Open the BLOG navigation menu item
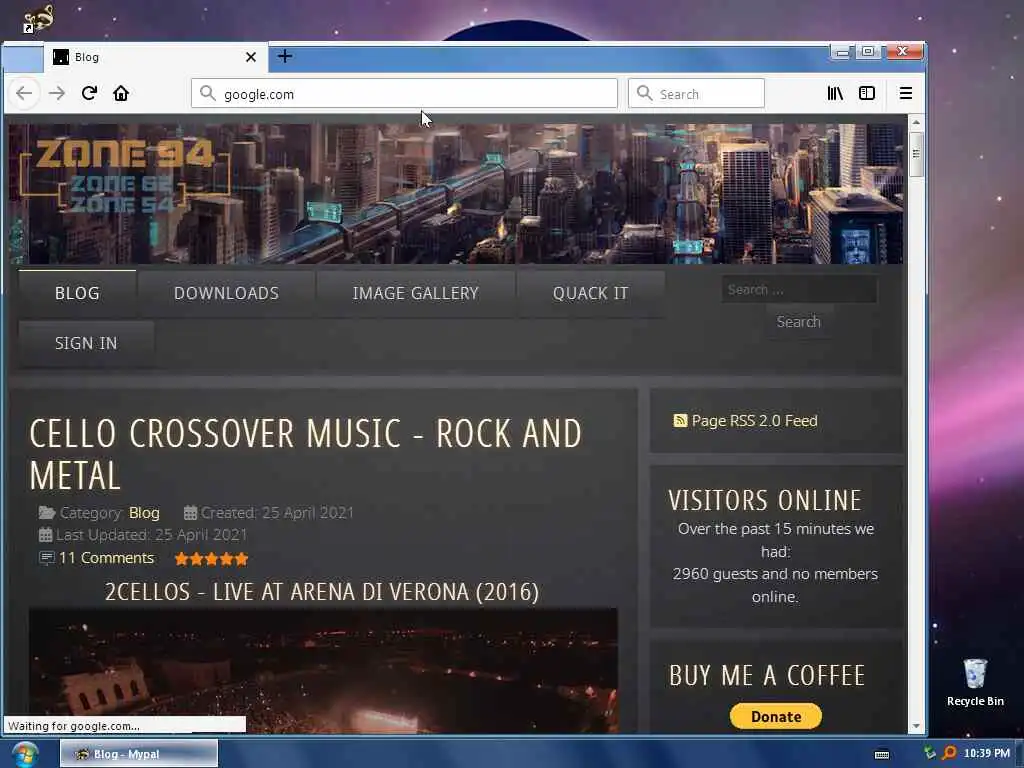The width and height of the screenshot is (1024, 768). pyautogui.click(x=77, y=293)
